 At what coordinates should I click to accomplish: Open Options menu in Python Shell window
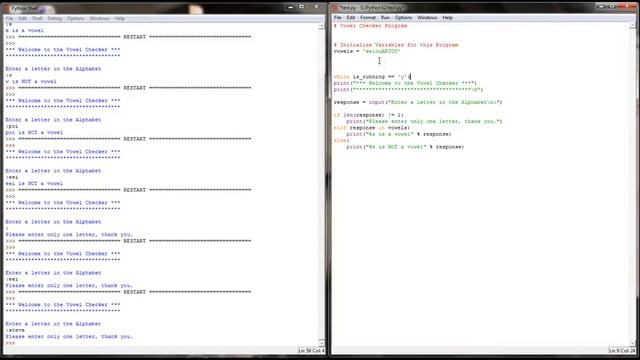76,18
